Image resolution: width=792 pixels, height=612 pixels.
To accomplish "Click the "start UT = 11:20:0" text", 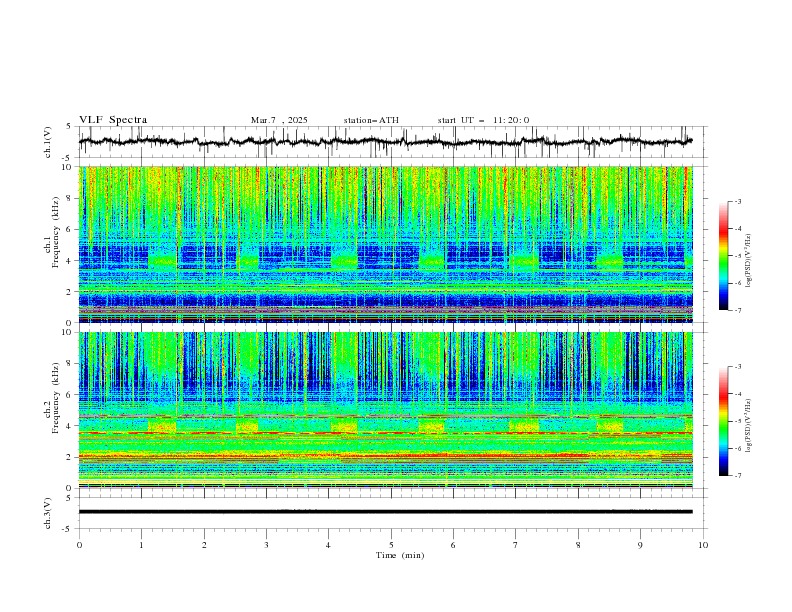I will point(483,120).
